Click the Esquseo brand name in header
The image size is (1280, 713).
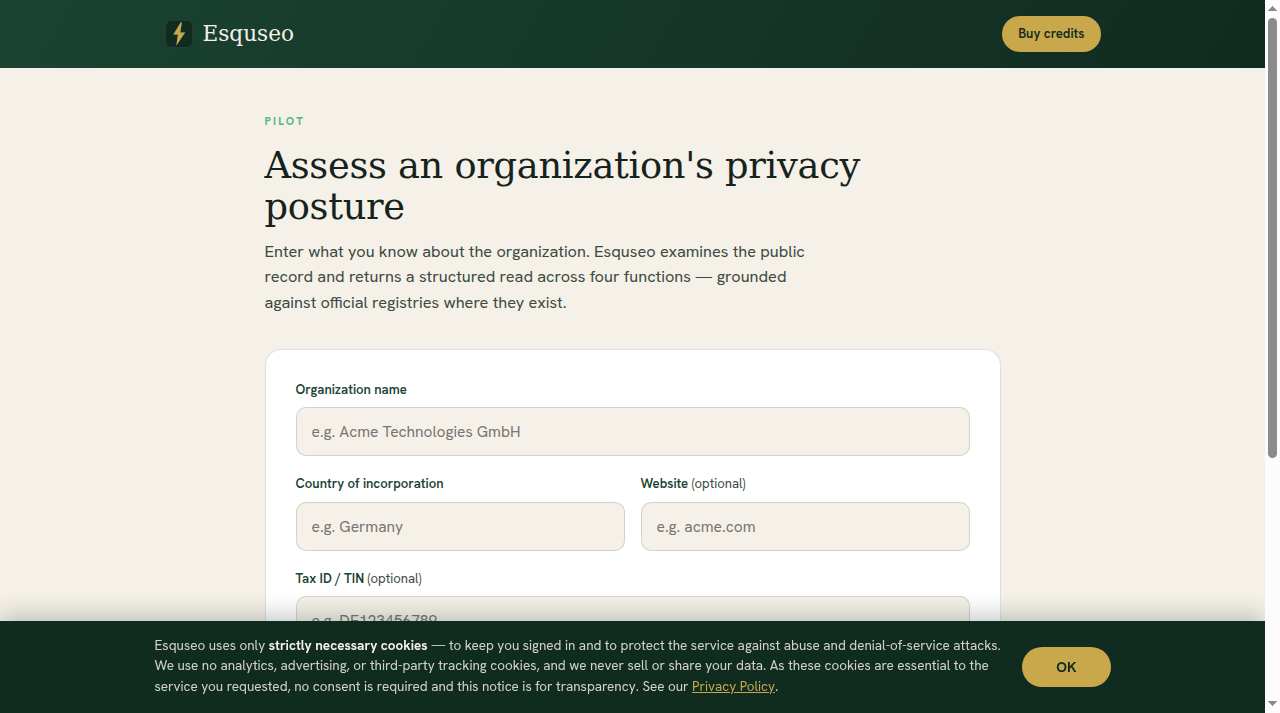coord(248,34)
